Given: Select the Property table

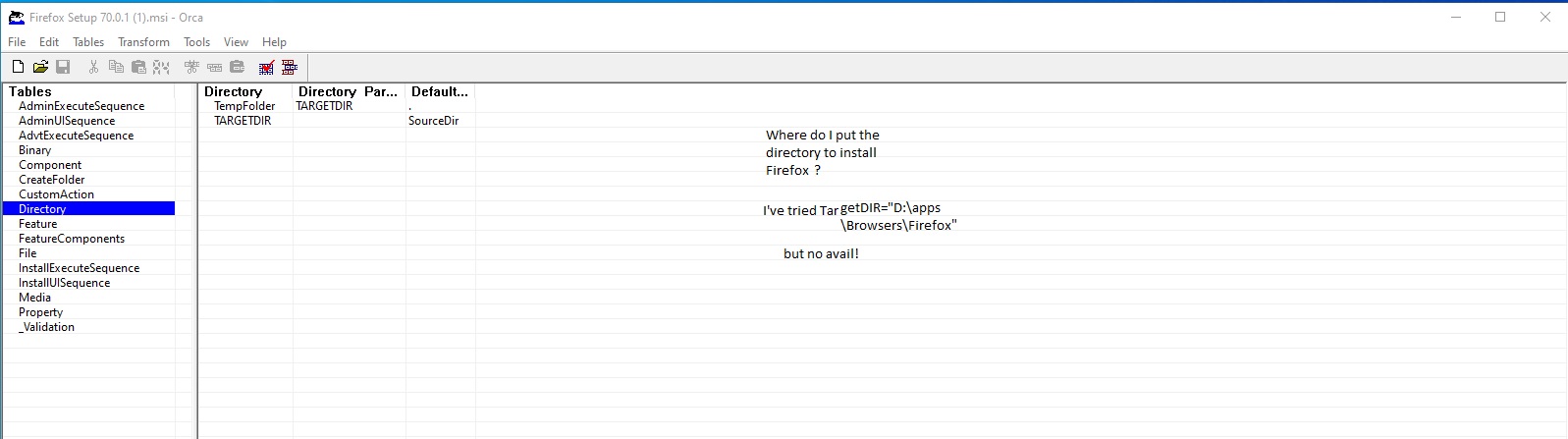Looking at the screenshot, I should 40,312.
